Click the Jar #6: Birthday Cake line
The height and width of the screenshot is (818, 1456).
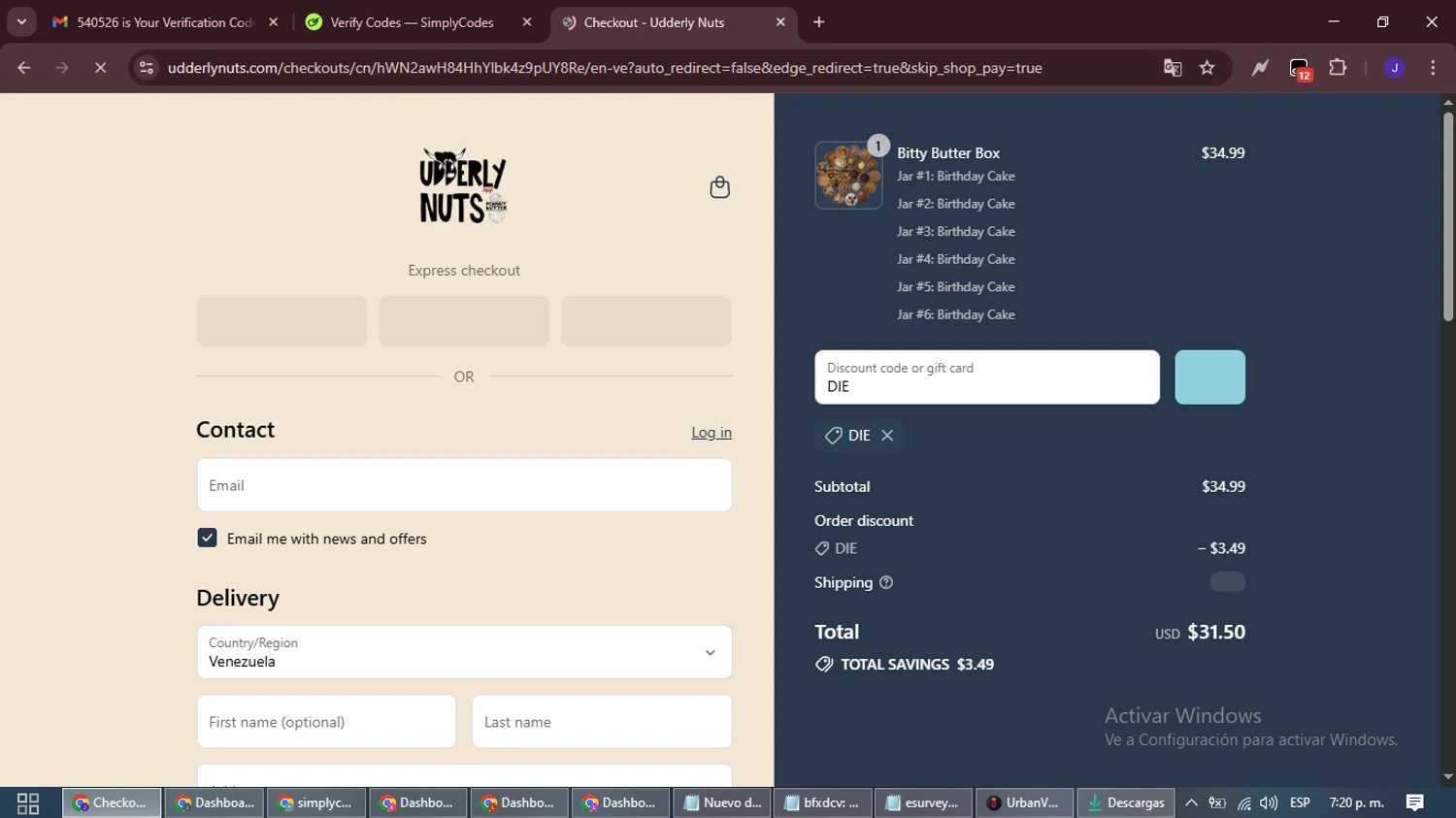(956, 314)
